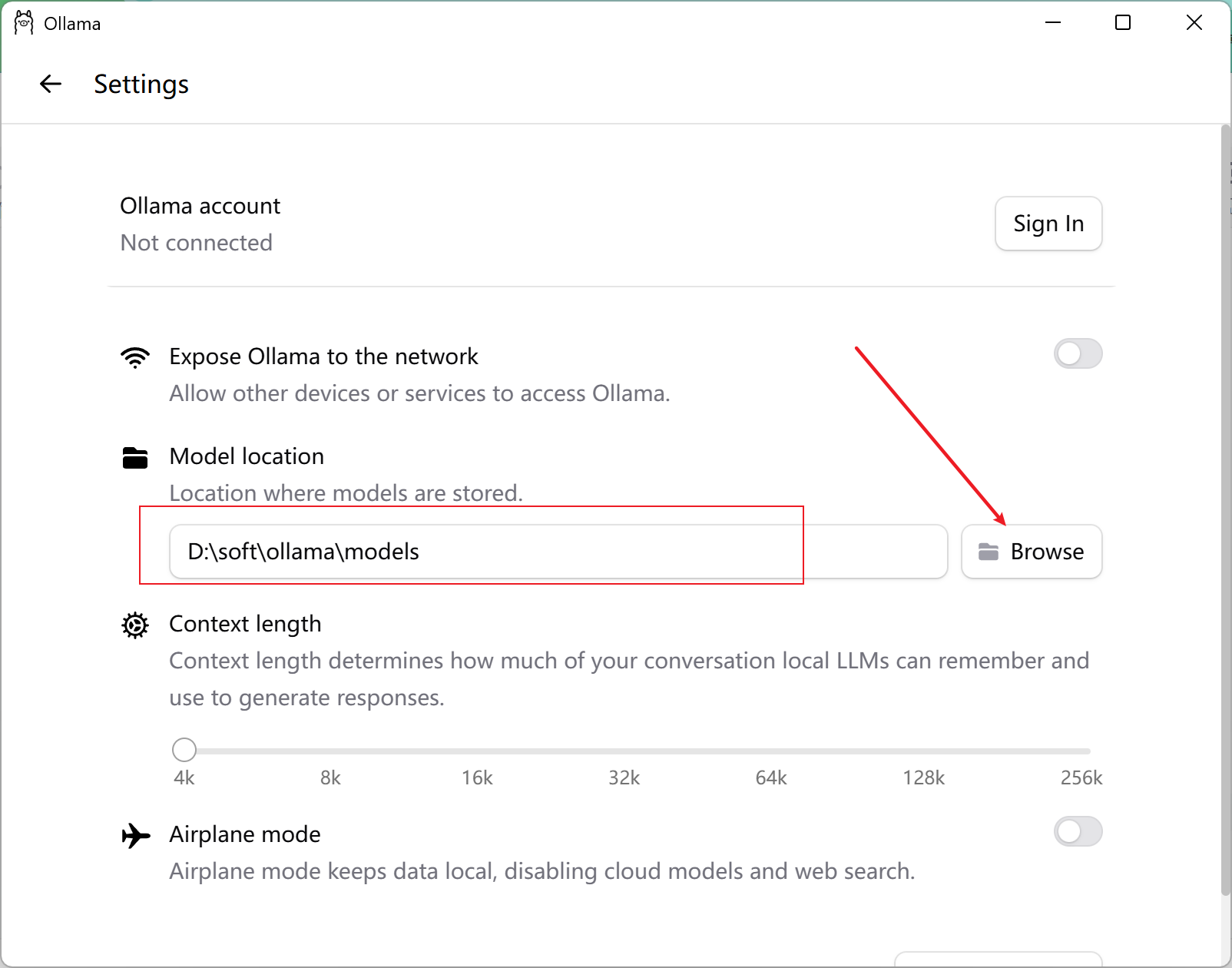Click the 'Not connected' status text
Viewport: 1232px width, 968px height.
197,243
